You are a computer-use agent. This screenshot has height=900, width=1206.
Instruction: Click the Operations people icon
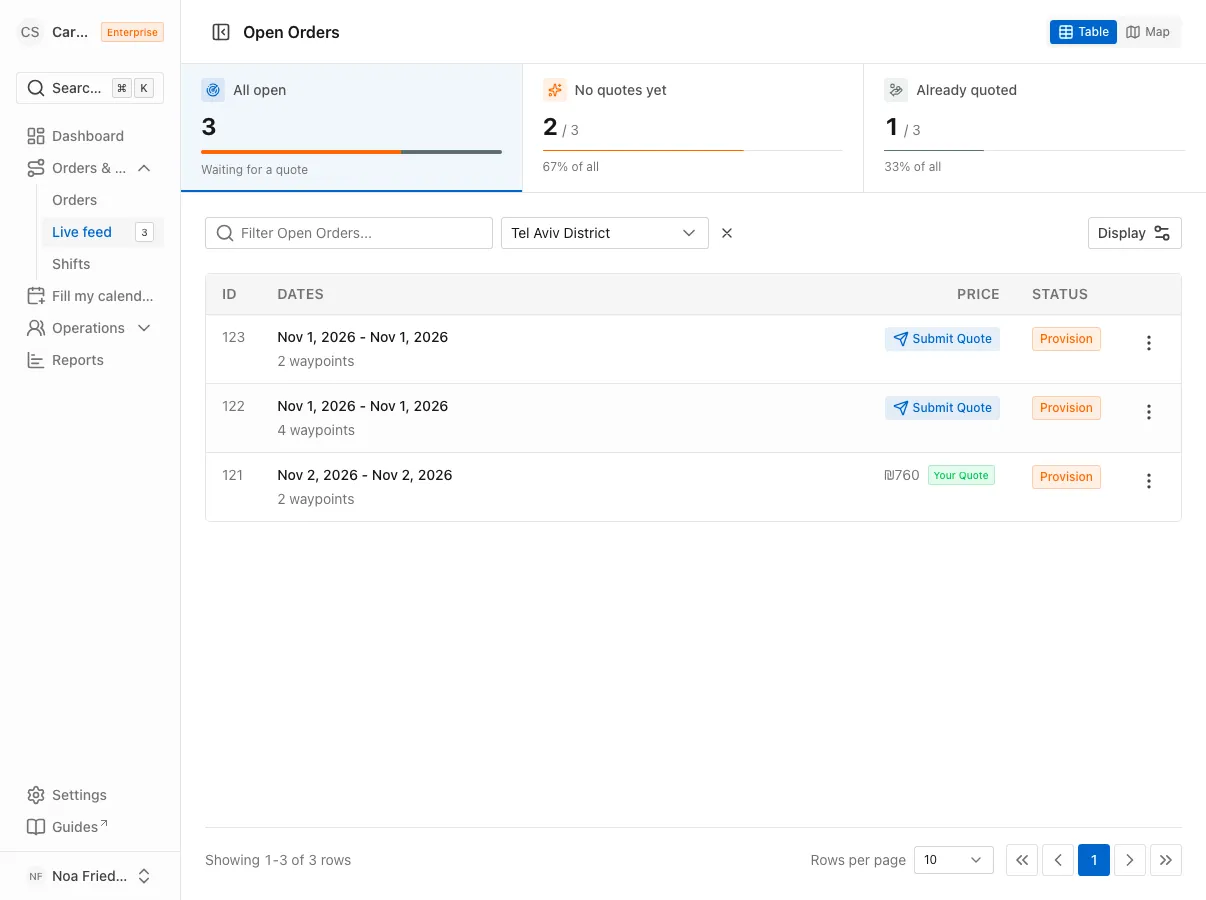point(36,328)
